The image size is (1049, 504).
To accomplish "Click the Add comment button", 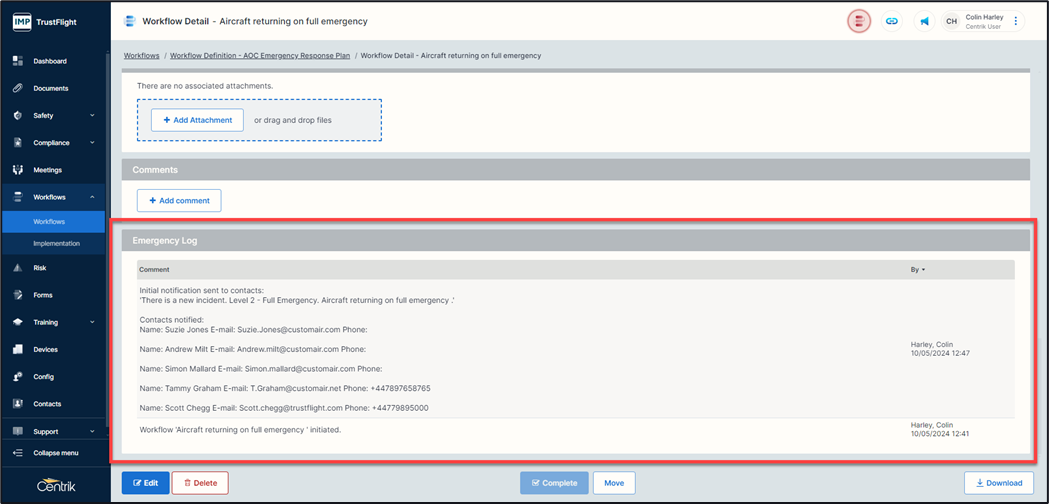I will point(179,200).
